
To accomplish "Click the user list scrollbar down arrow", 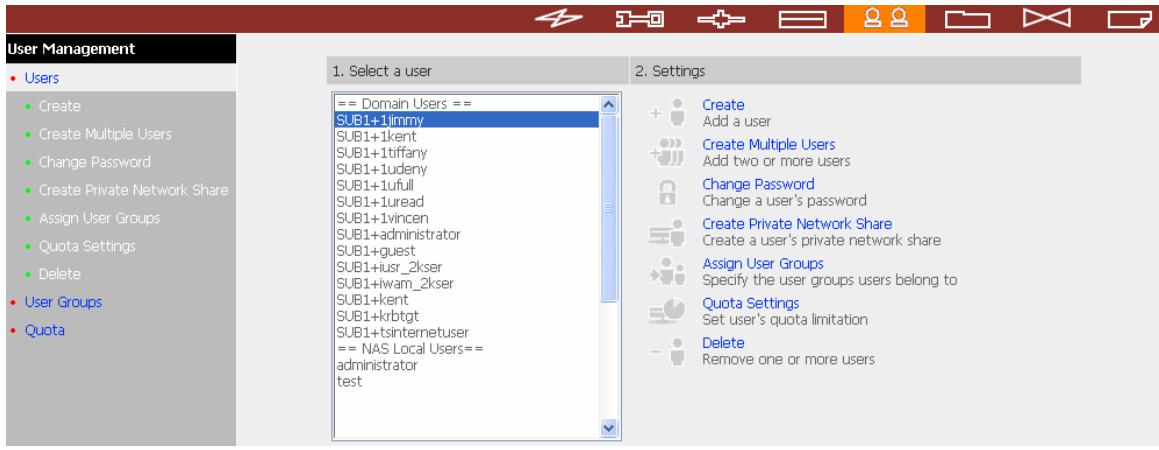I will click(x=609, y=428).
